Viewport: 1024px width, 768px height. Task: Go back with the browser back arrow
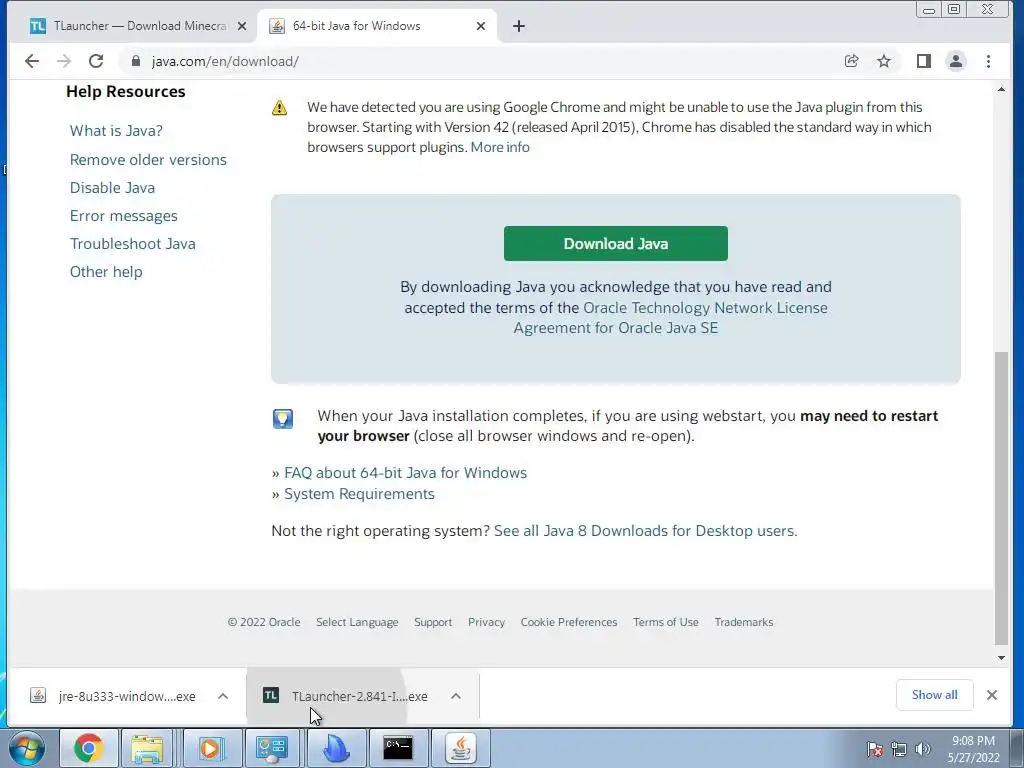[31, 61]
